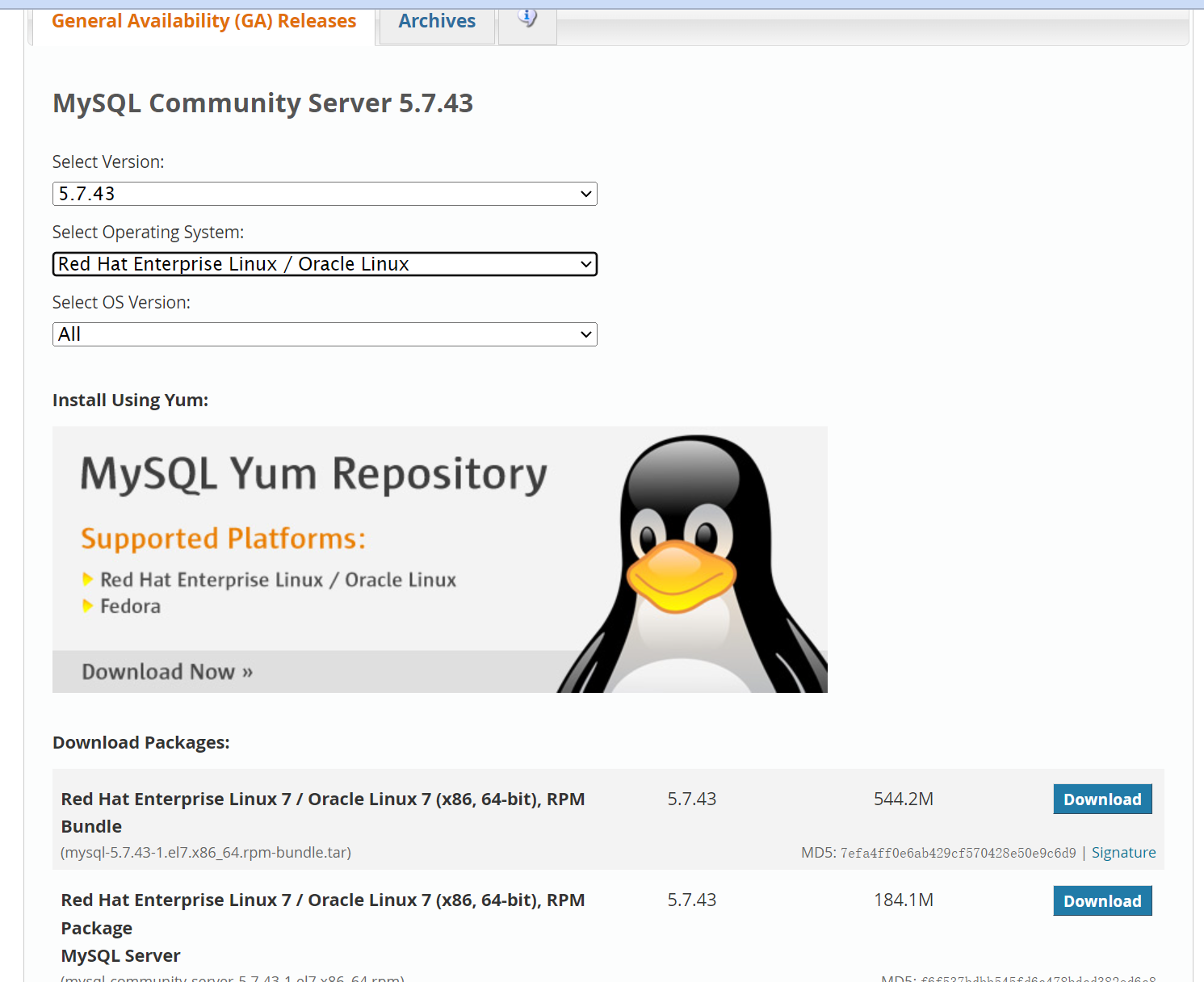Click the 'Download Packages:' heading
Screen dimensions: 1204x982
point(141,743)
